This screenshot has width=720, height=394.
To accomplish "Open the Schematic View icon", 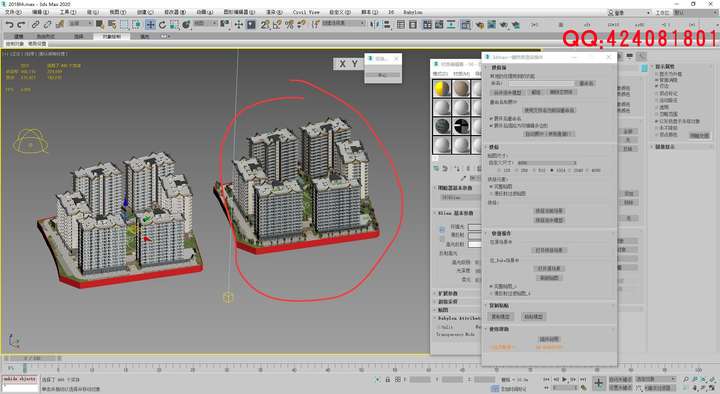I will pyautogui.click(x=451, y=24).
